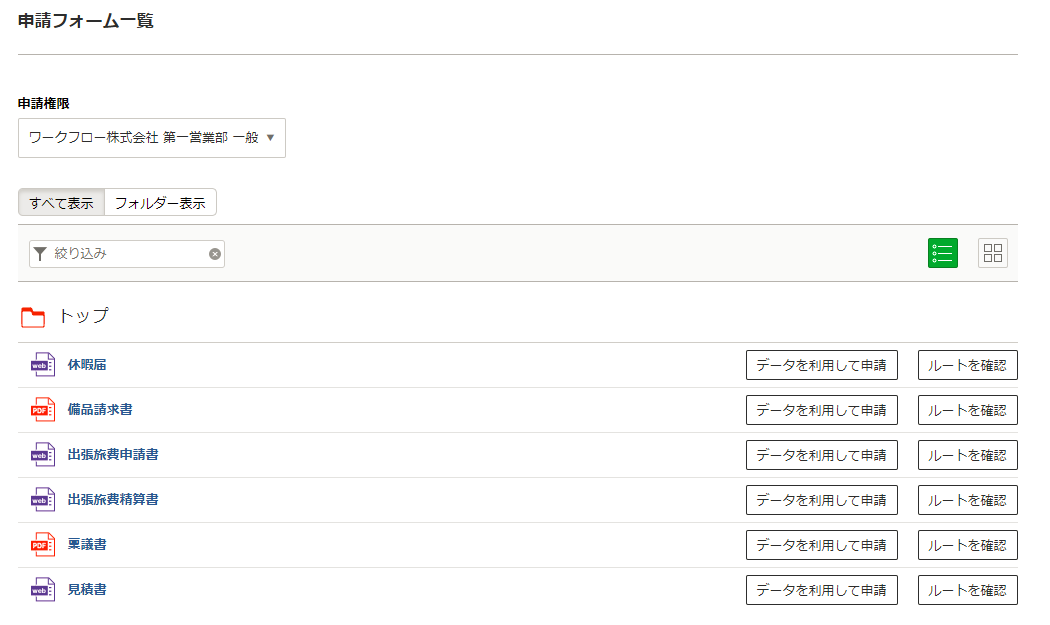Click the PDF icon beside 備品請求書
Viewport: 1050px width, 625px height.
pos(43,410)
